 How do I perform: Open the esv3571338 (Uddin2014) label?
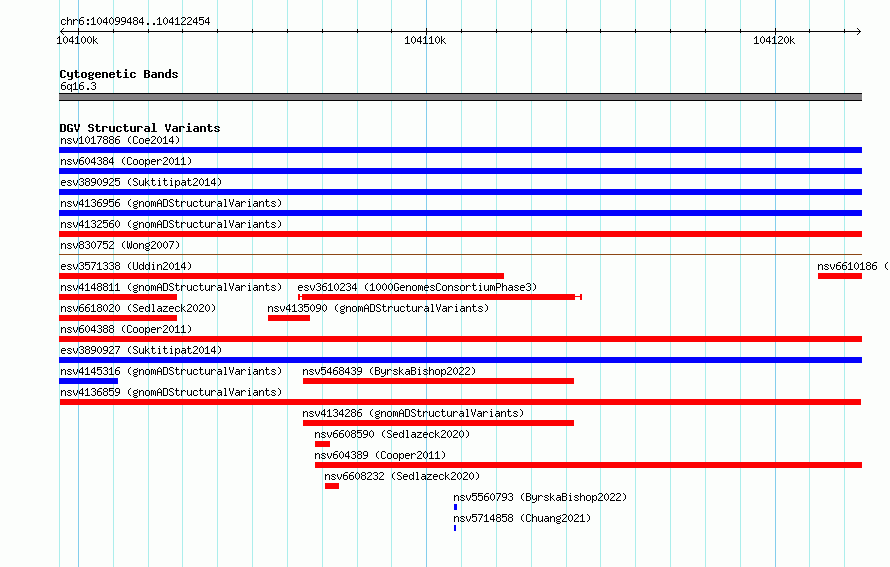126,266
